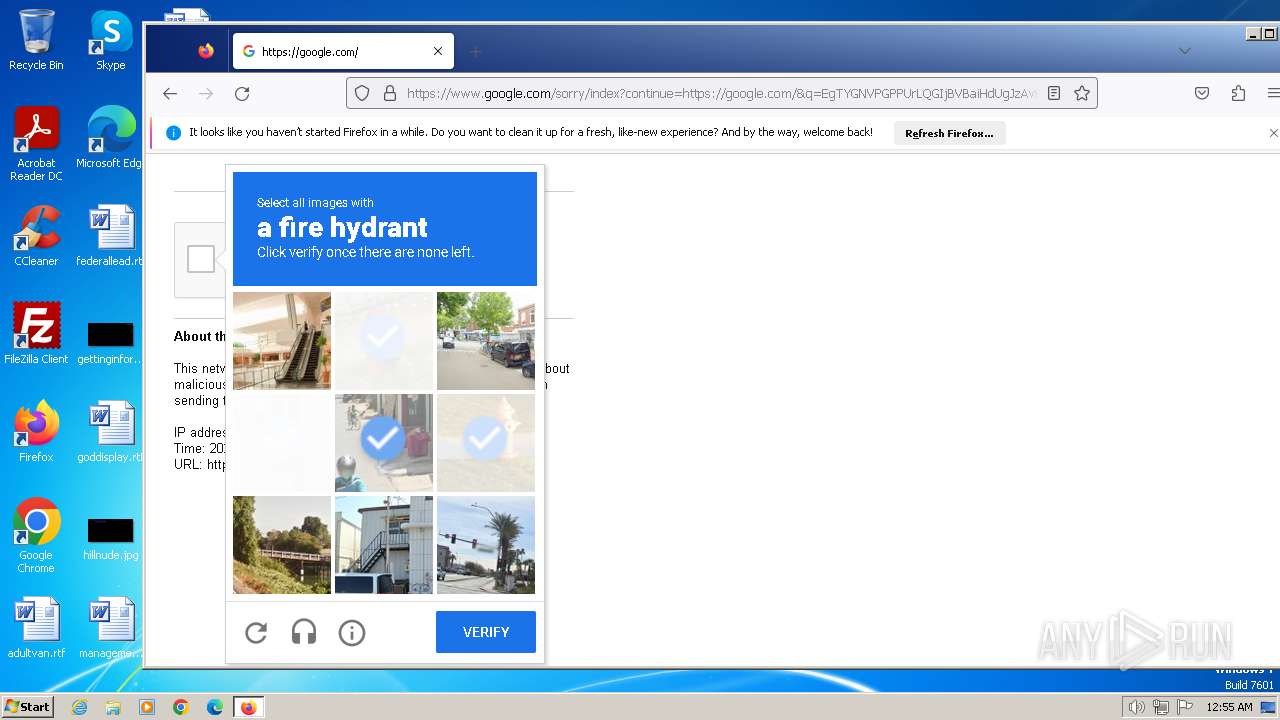Deselect the checked yellow hydrant tile

(x=486, y=443)
